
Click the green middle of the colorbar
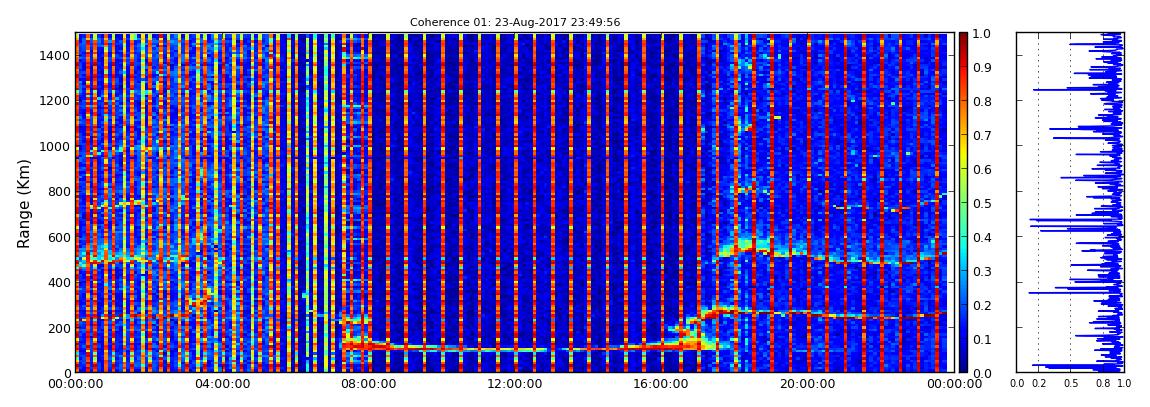[x=964, y=203]
